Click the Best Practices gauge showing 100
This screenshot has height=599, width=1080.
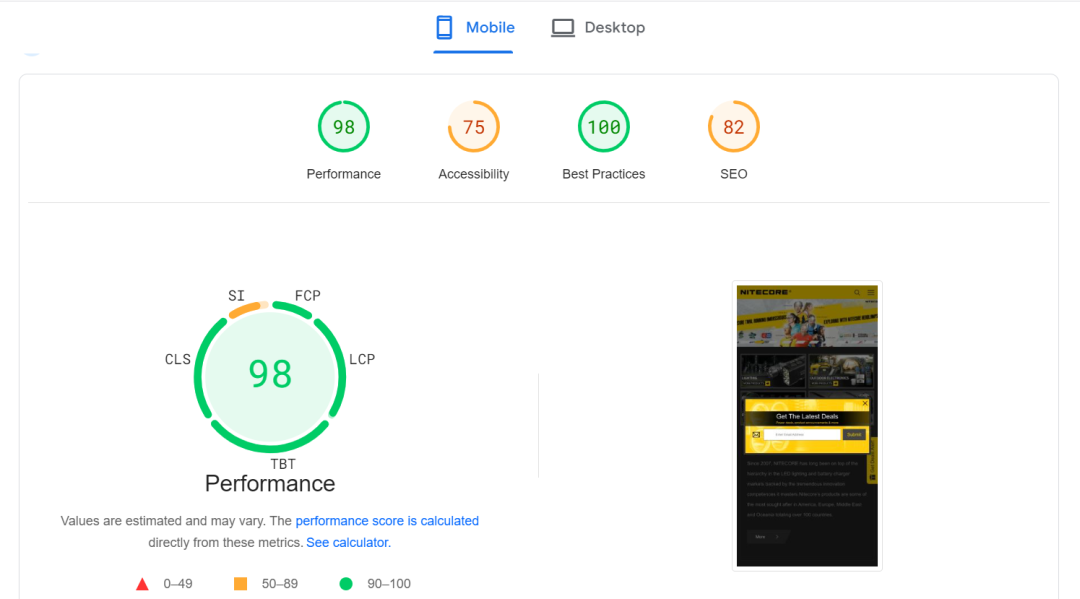tap(604, 127)
